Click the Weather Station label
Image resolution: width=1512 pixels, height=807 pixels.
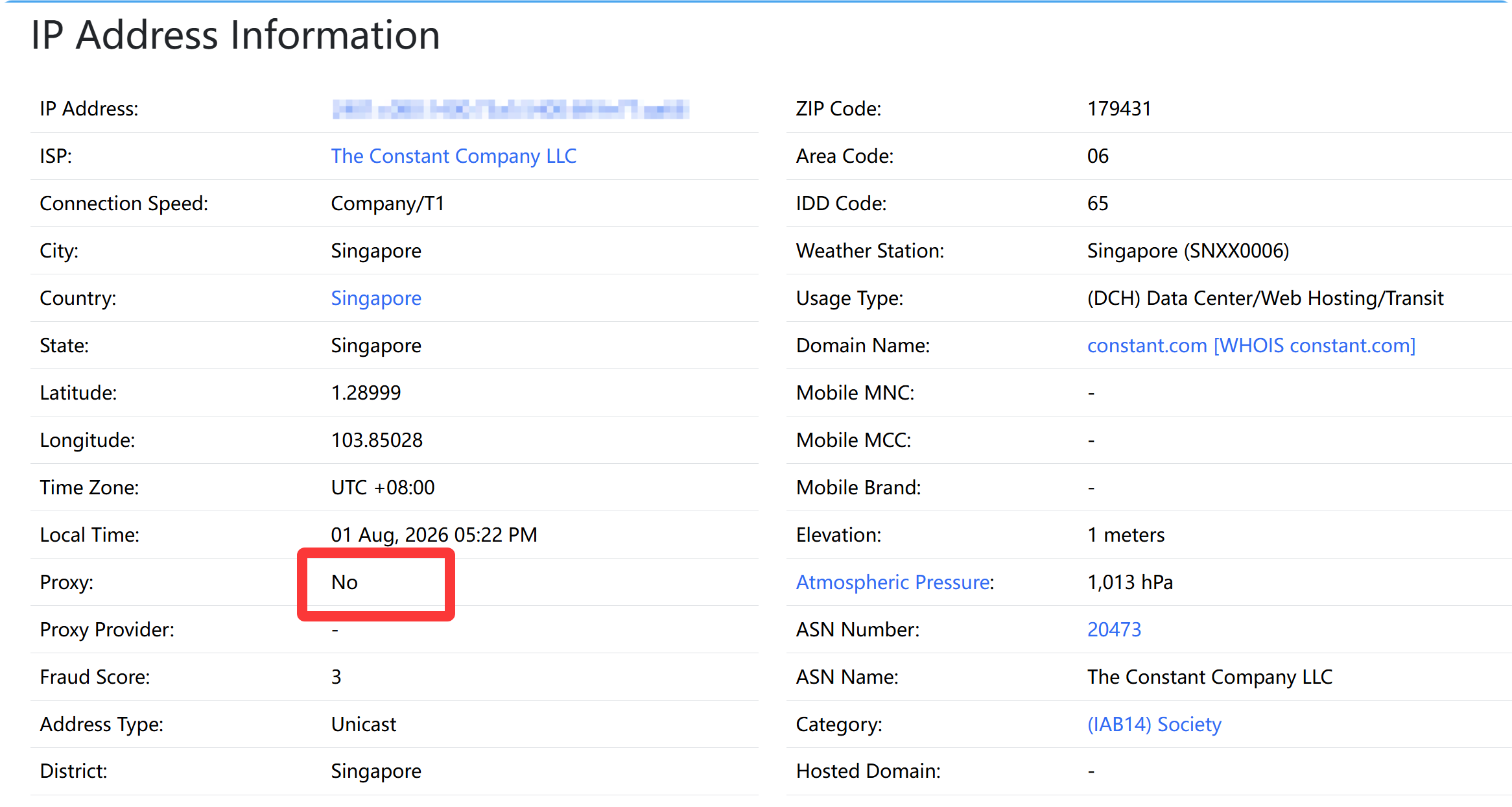pyautogui.click(x=870, y=251)
